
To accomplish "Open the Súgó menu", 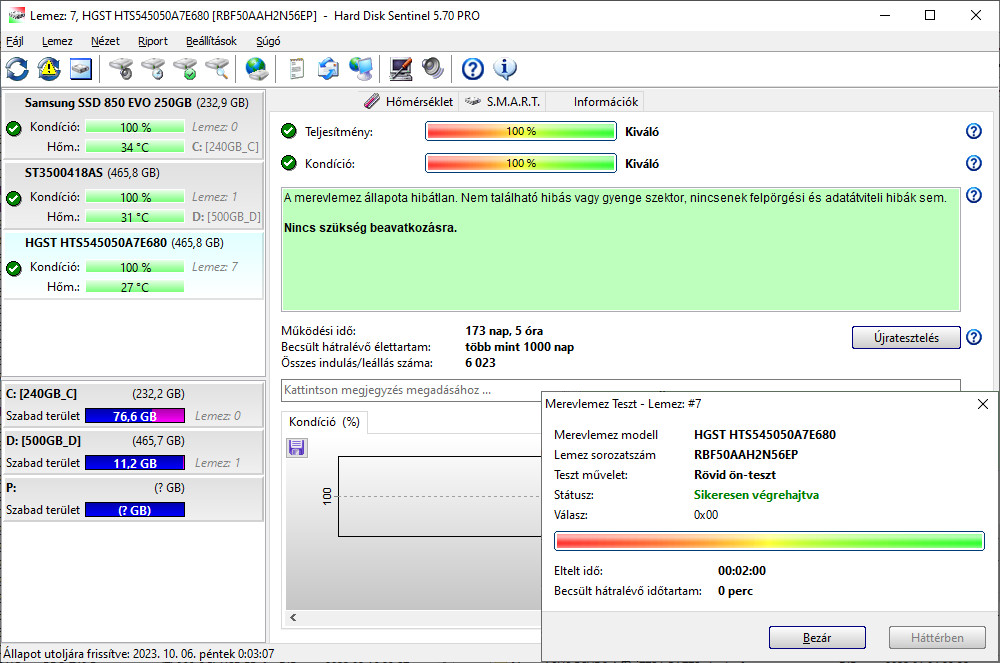I will point(268,41).
